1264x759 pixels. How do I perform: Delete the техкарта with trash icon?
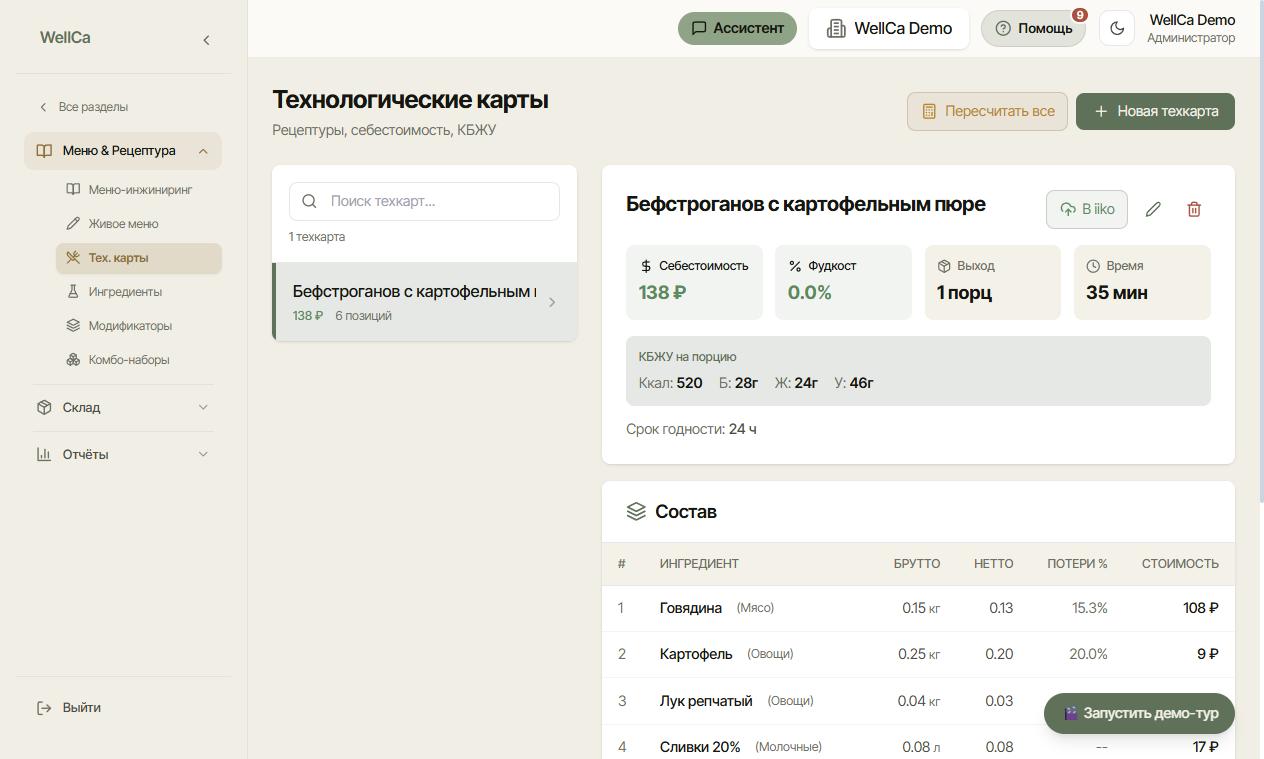tap(1194, 209)
